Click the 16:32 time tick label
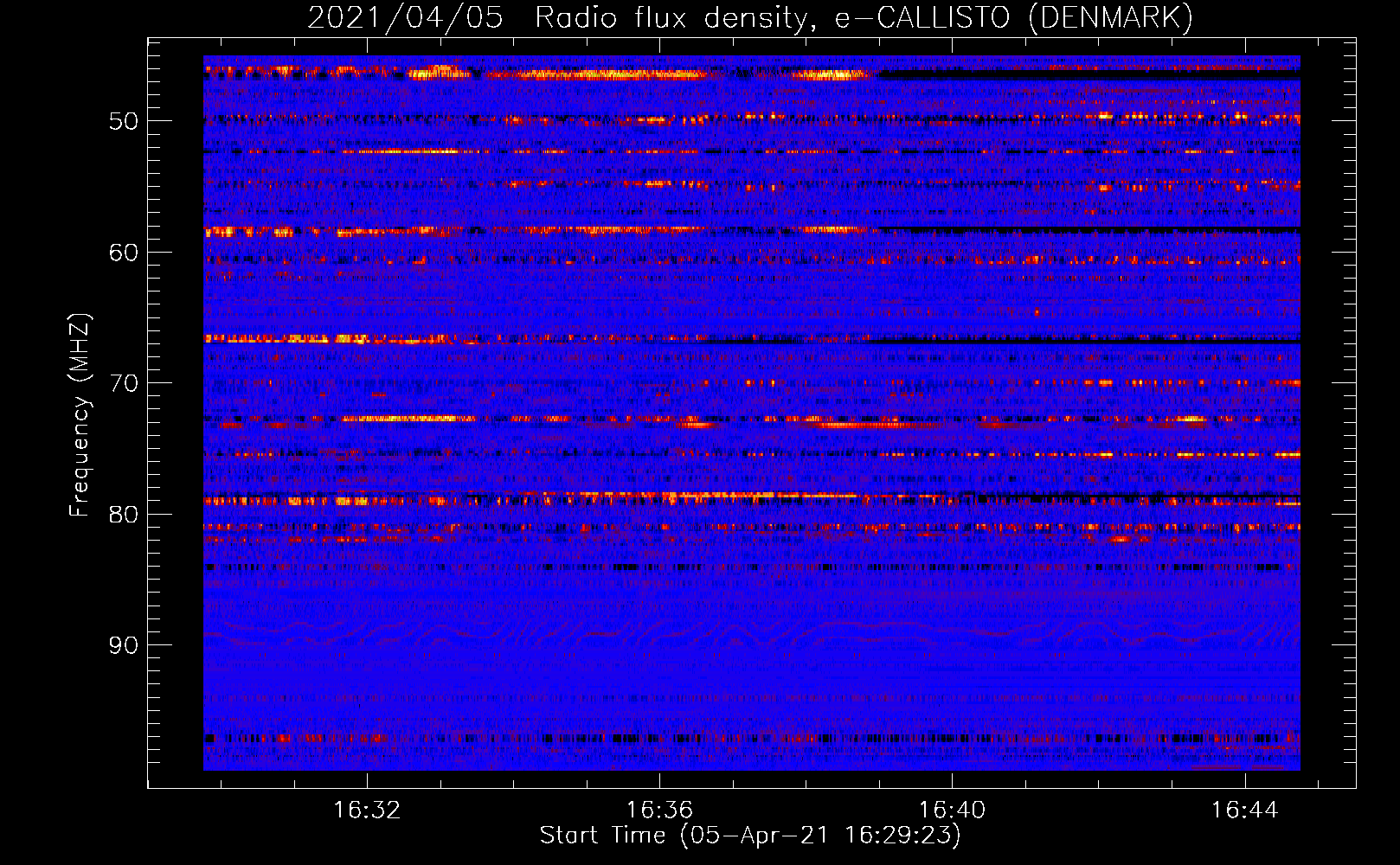 (367, 810)
